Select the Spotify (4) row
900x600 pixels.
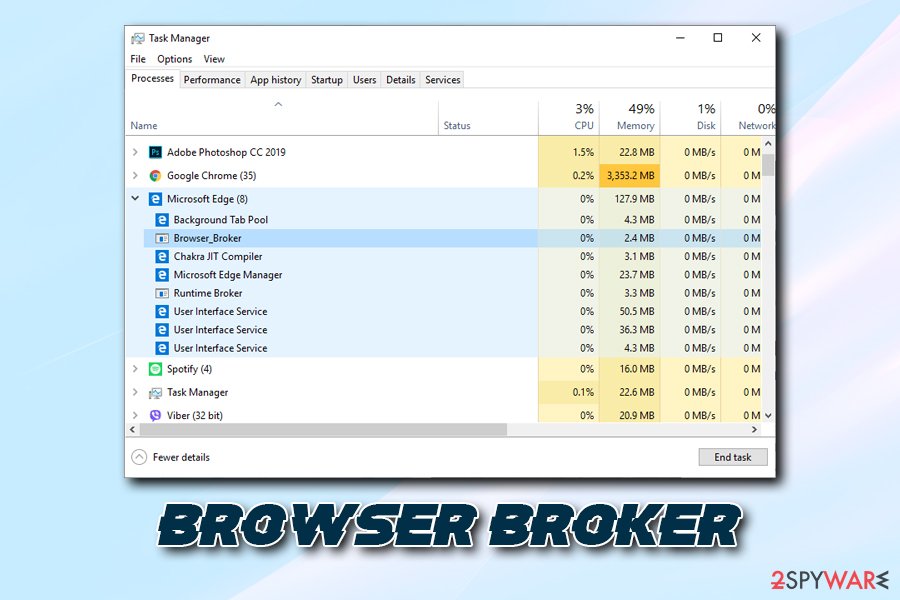pos(443,369)
